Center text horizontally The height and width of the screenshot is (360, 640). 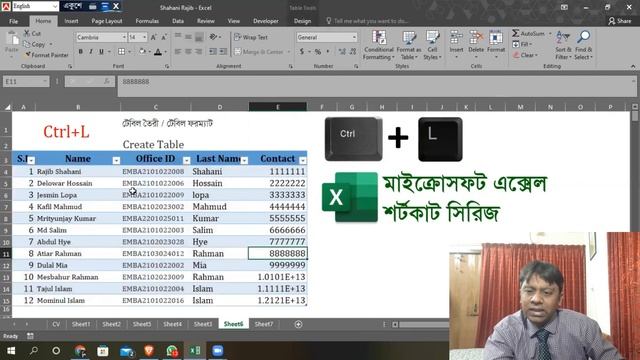188,52
